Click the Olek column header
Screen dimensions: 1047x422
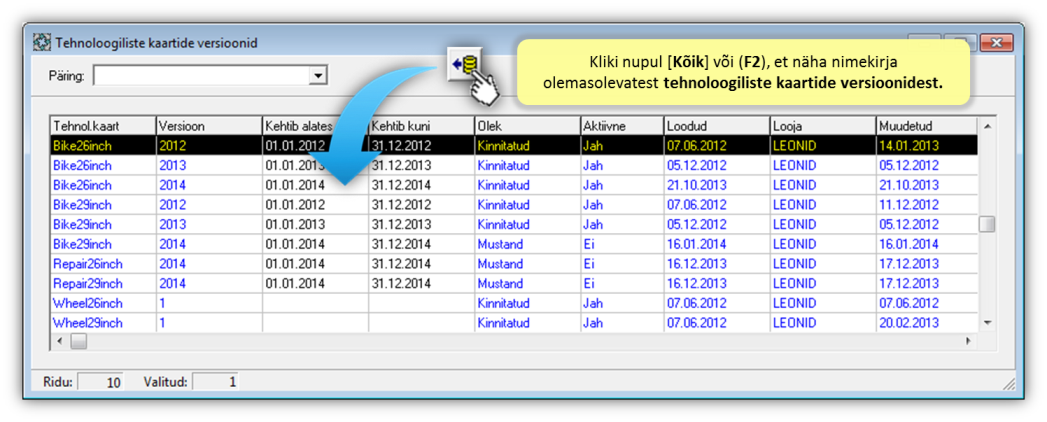click(x=526, y=126)
